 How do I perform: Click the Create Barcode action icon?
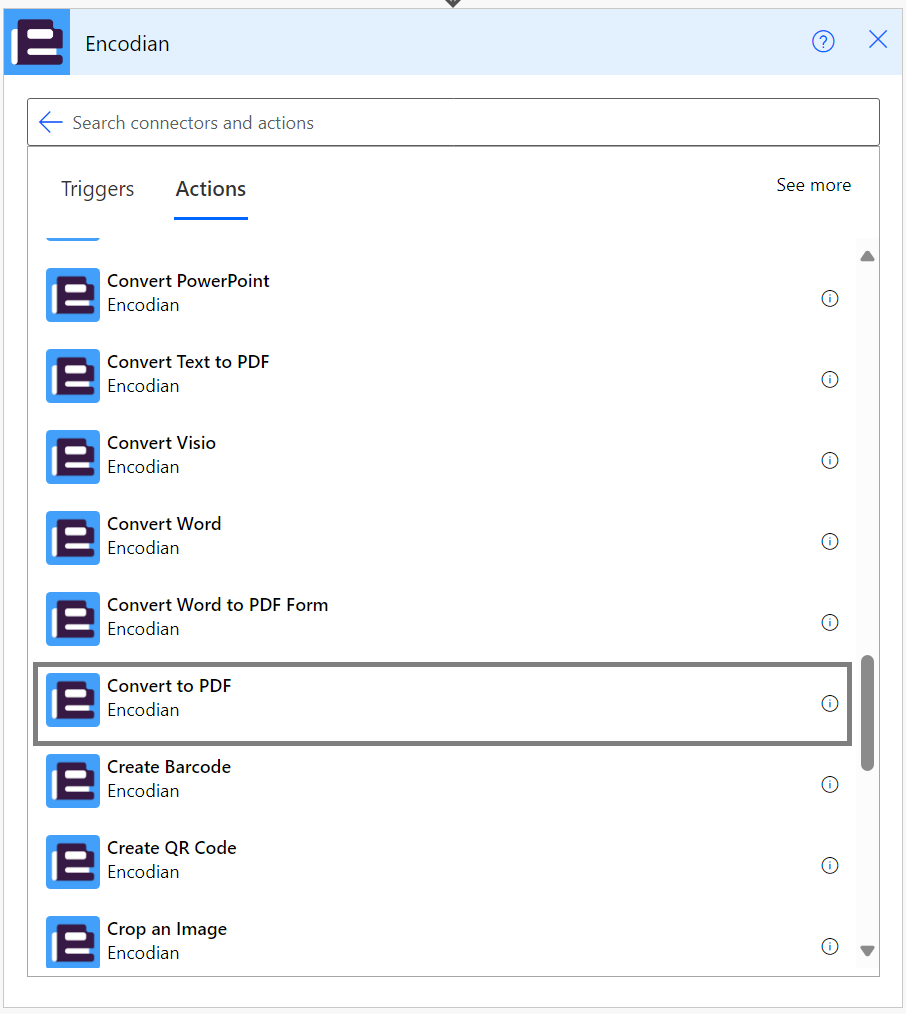click(73, 781)
